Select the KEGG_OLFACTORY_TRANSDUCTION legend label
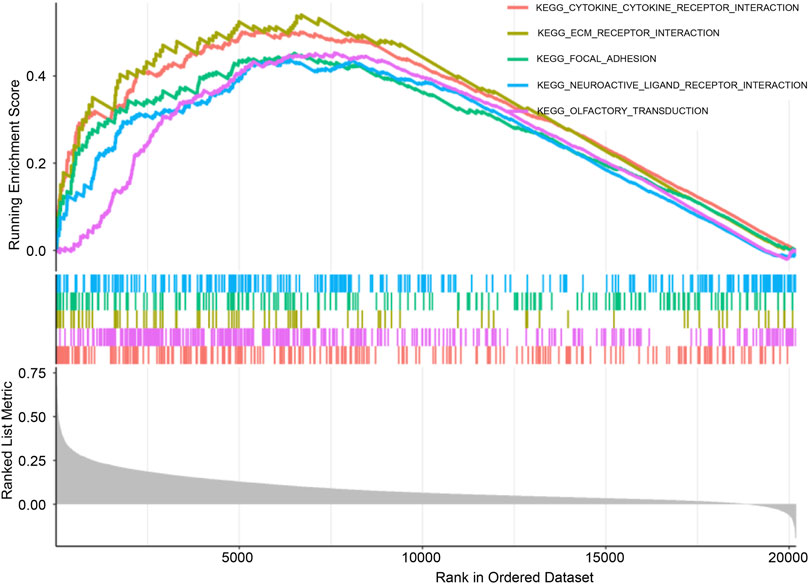Image resolution: width=809 pixels, height=584 pixels. [x=623, y=111]
